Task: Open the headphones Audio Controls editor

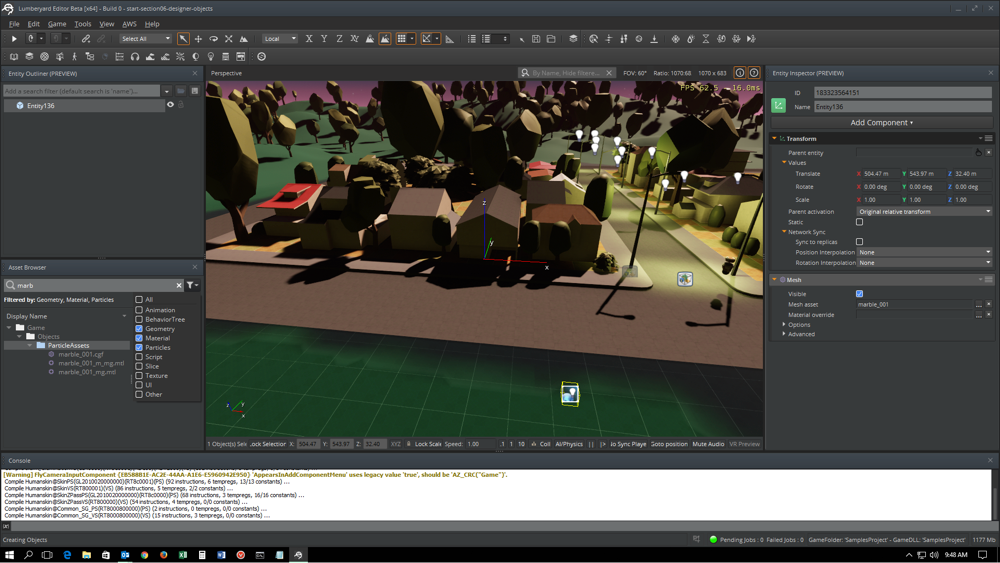Action: pyautogui.click(x=135, y=57)
